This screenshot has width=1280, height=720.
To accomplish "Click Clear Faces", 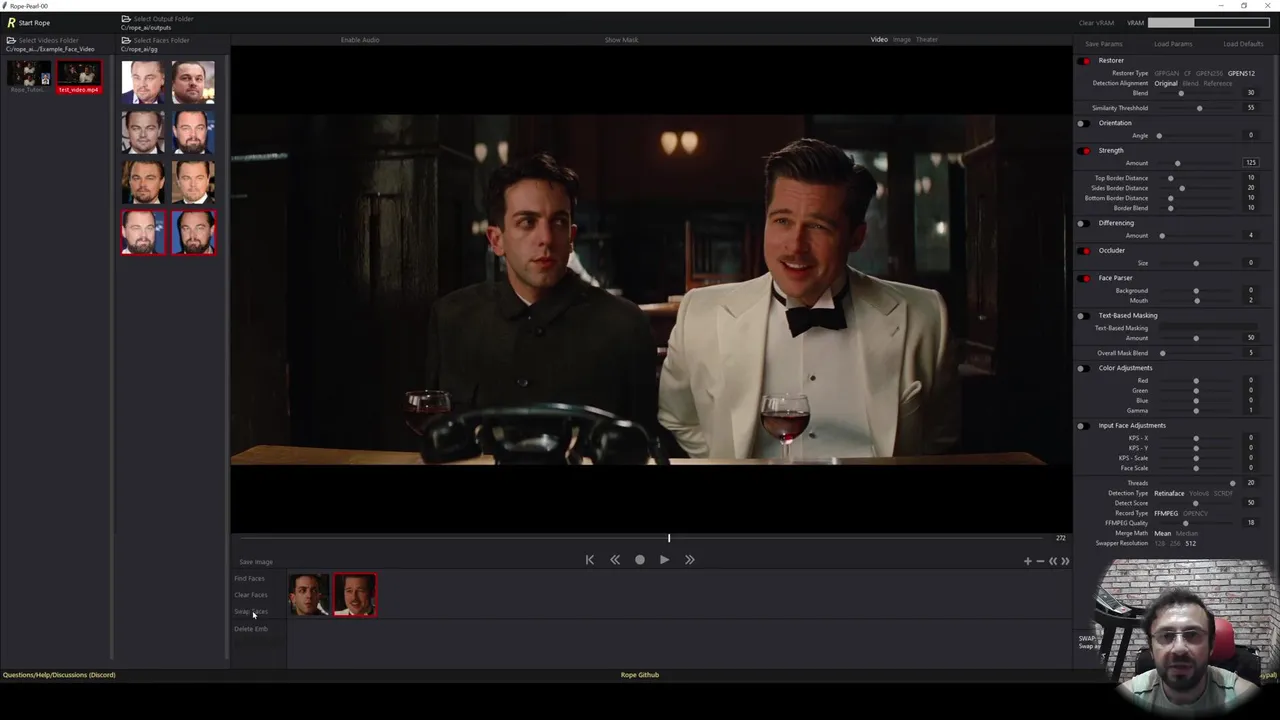I will [251, 595].
